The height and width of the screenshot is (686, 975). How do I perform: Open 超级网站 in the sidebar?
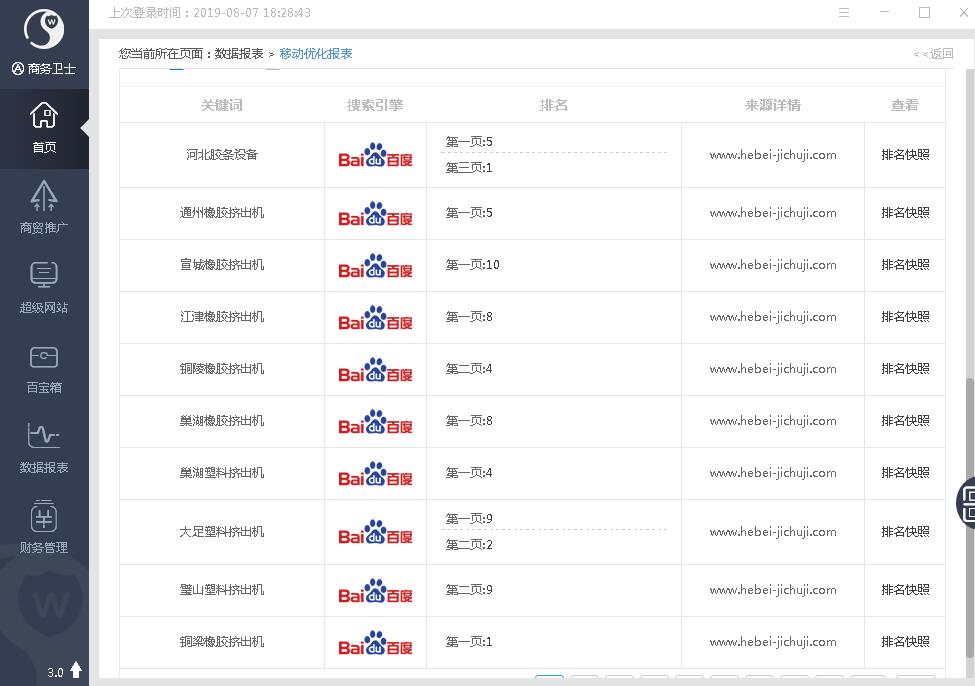point(44,287)
